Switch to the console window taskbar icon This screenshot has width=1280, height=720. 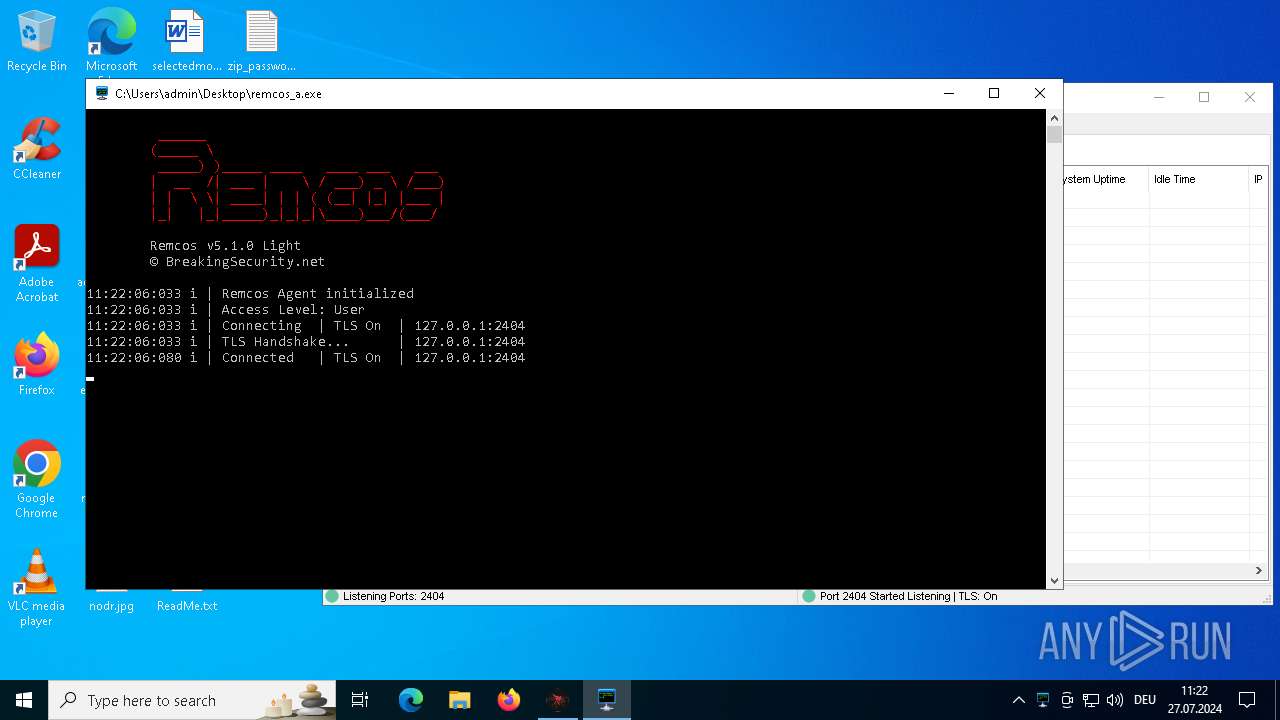click(x=606, y=700)
